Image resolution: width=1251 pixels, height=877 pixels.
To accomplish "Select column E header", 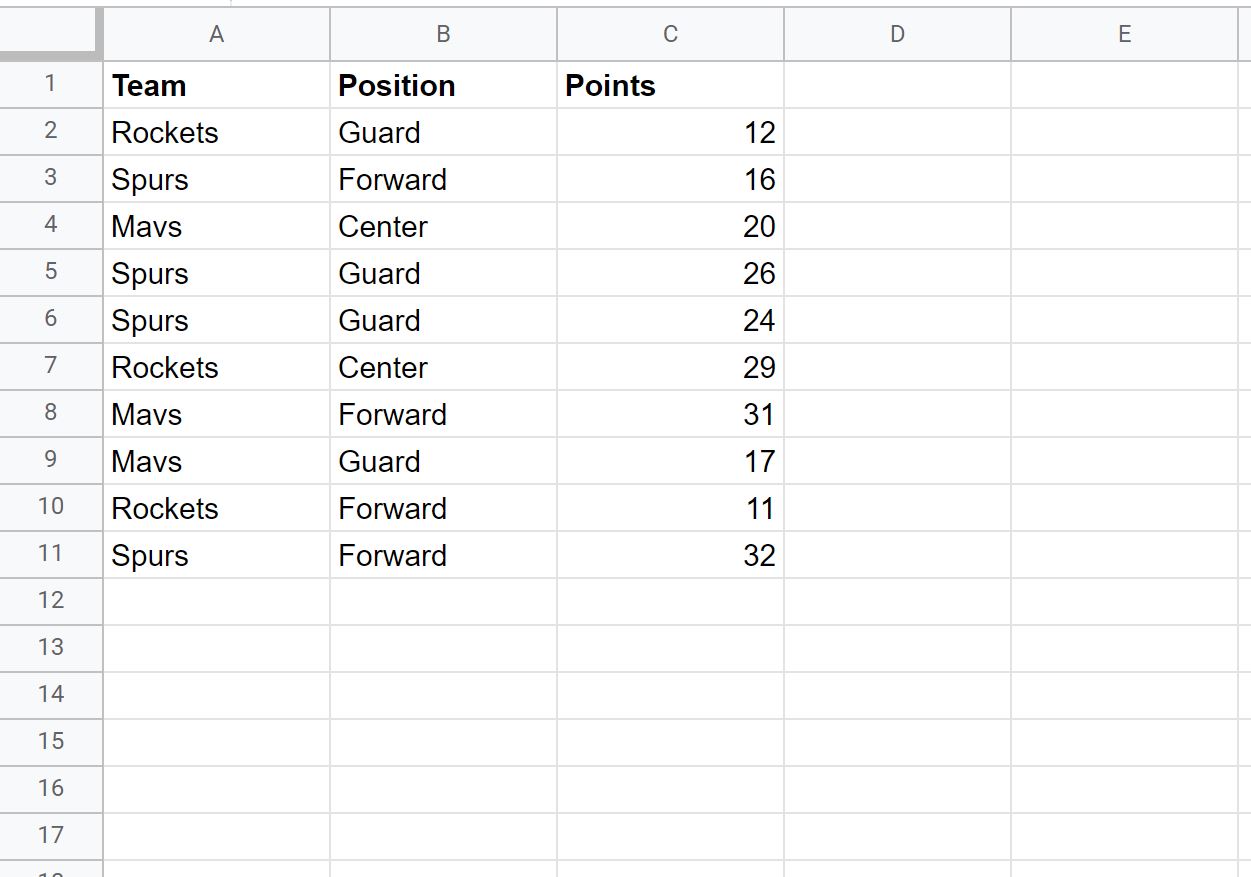I will tap(1124, 34).
